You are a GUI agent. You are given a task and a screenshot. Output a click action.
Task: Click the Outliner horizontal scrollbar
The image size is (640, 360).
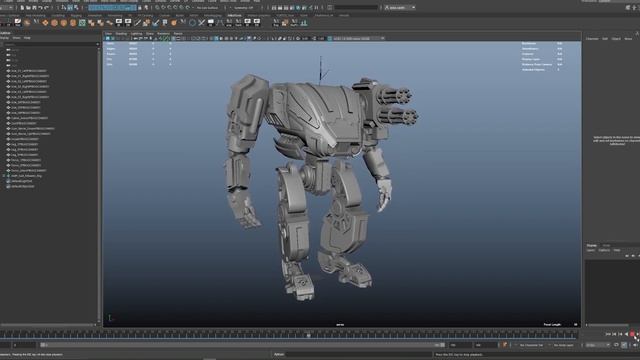pos(48,325)
